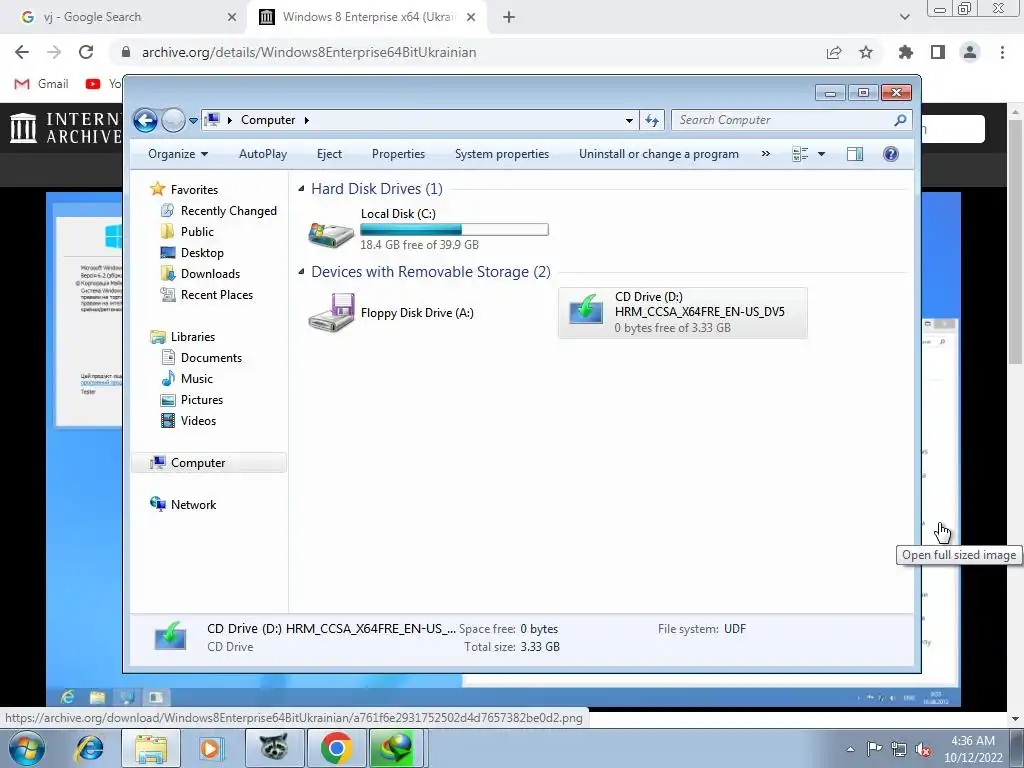Open Downloads in the navigation pane

pos(210,274)
